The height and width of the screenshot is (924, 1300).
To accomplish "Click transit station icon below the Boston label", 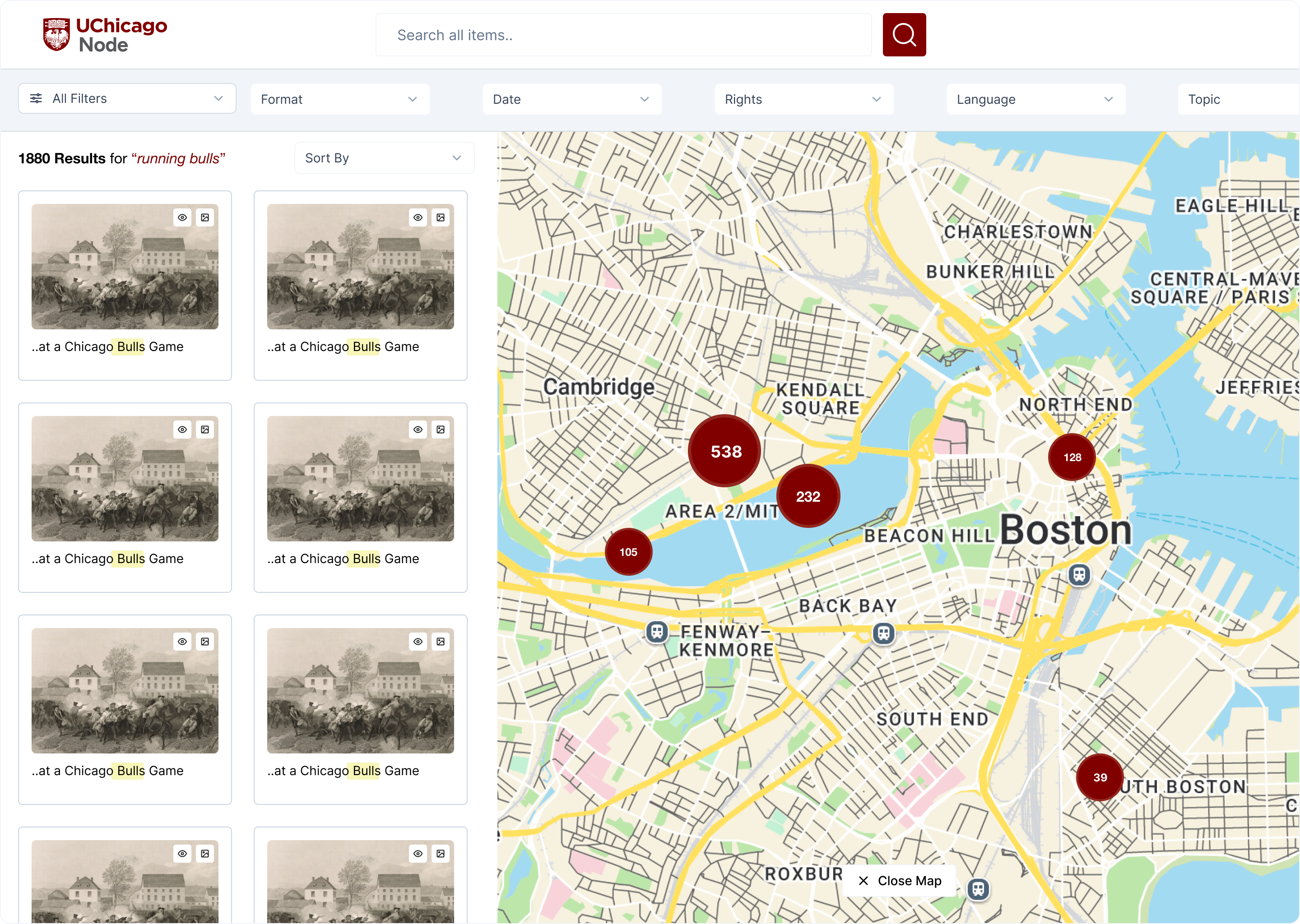I will coord(1079,575).
